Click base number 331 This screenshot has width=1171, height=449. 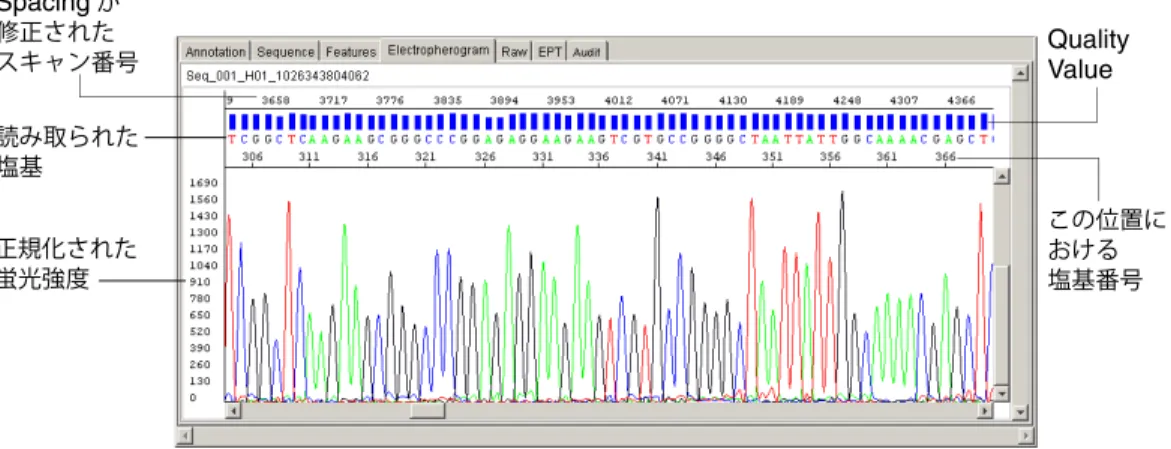pos(542,158)
